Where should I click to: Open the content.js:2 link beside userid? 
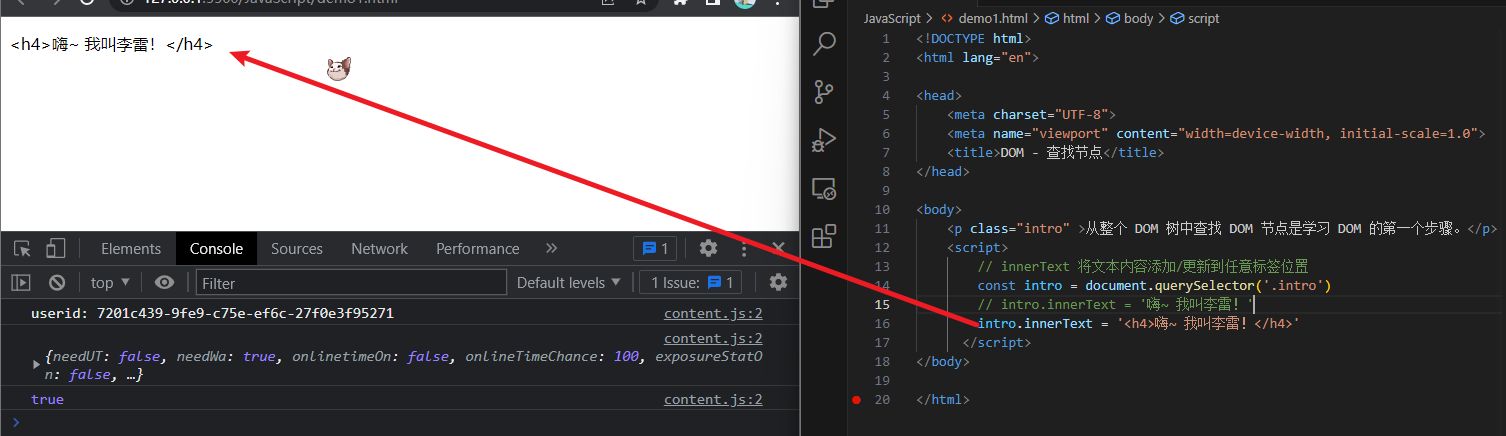point(712,314)
